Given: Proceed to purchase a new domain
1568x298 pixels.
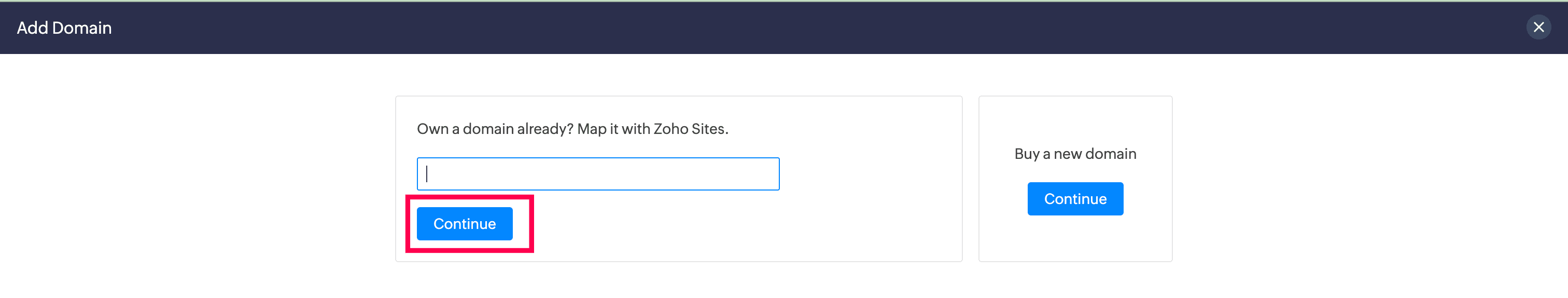Looking at the screenshot, I should tap(1074, 199).
